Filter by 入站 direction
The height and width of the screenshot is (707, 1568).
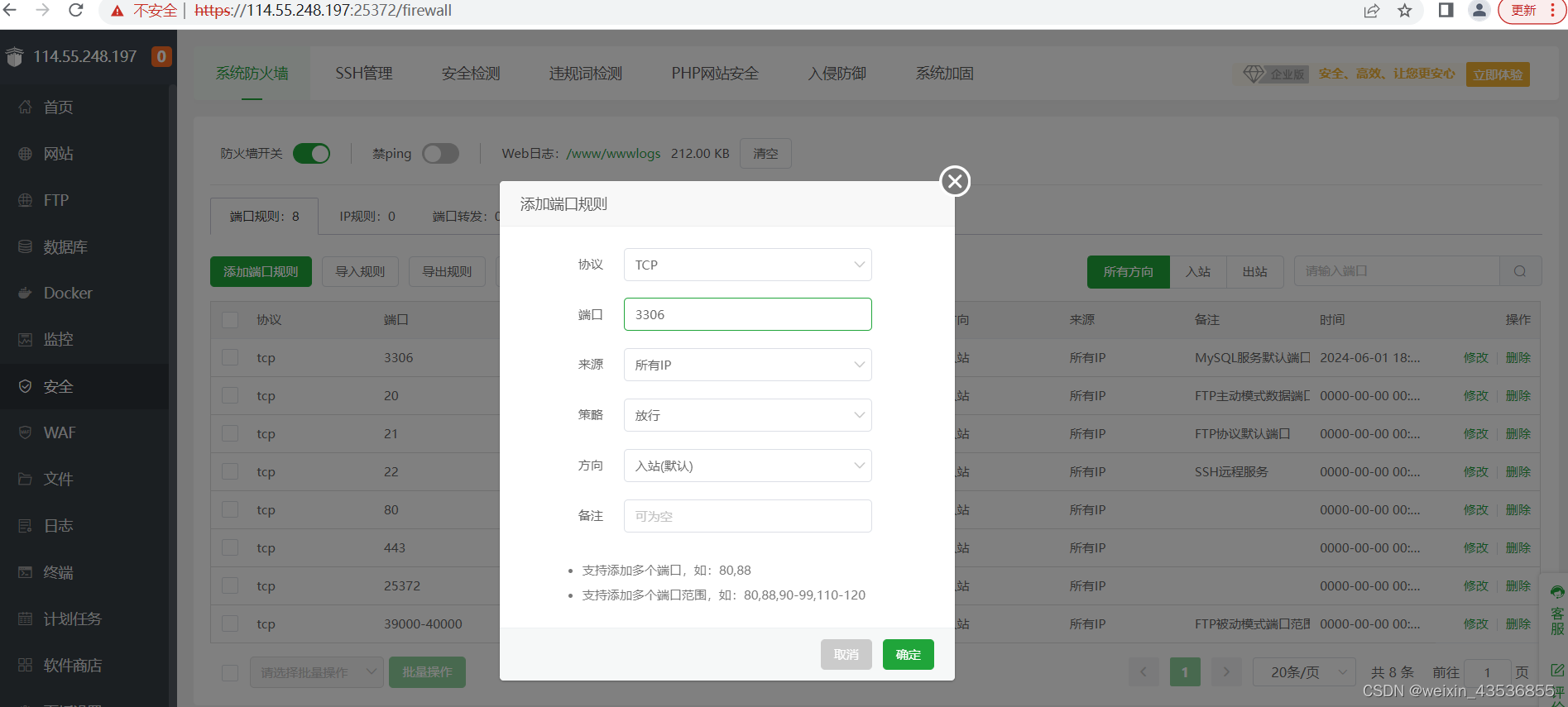[x=1198, y=271]
